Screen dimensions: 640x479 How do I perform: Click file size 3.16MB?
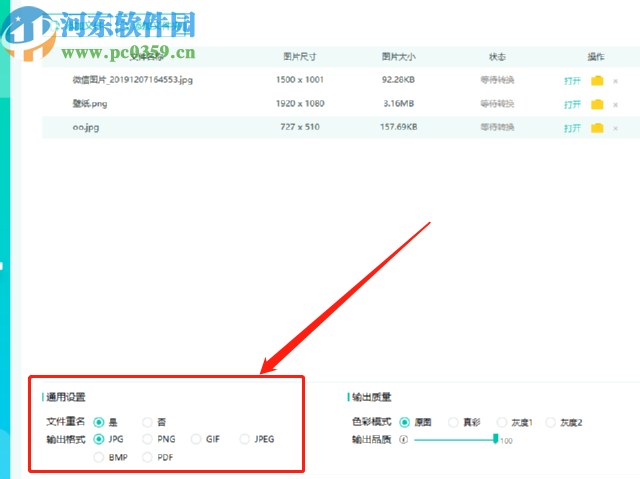399,103
